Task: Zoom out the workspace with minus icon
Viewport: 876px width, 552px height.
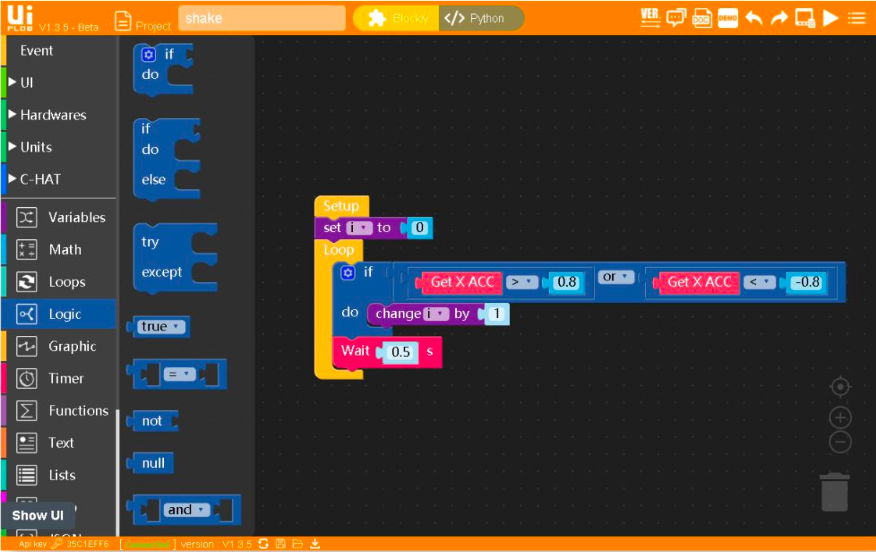Action: (x=840, y=442)
